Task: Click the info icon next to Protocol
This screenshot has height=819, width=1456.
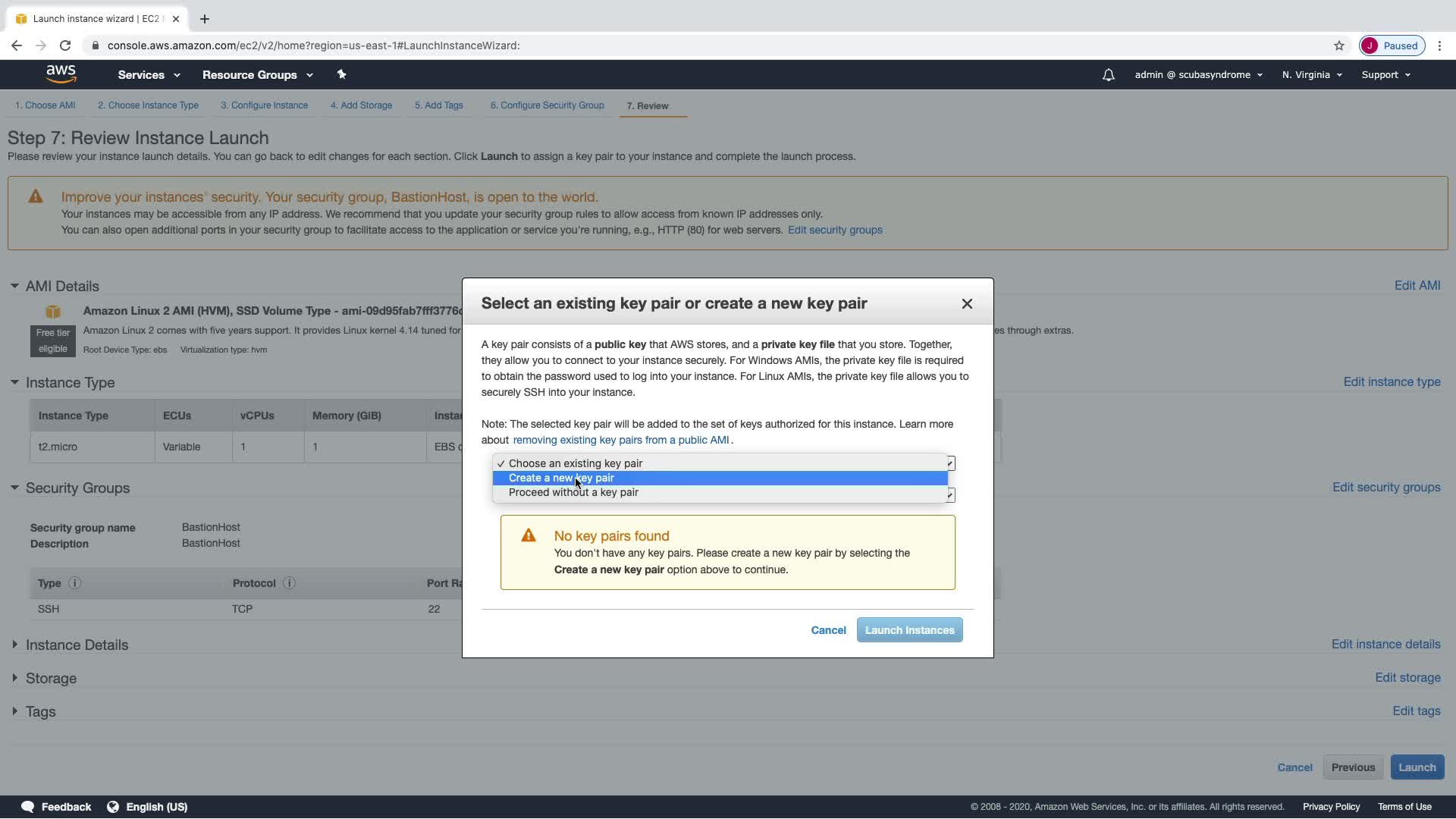Action: (x=289, y=583)
